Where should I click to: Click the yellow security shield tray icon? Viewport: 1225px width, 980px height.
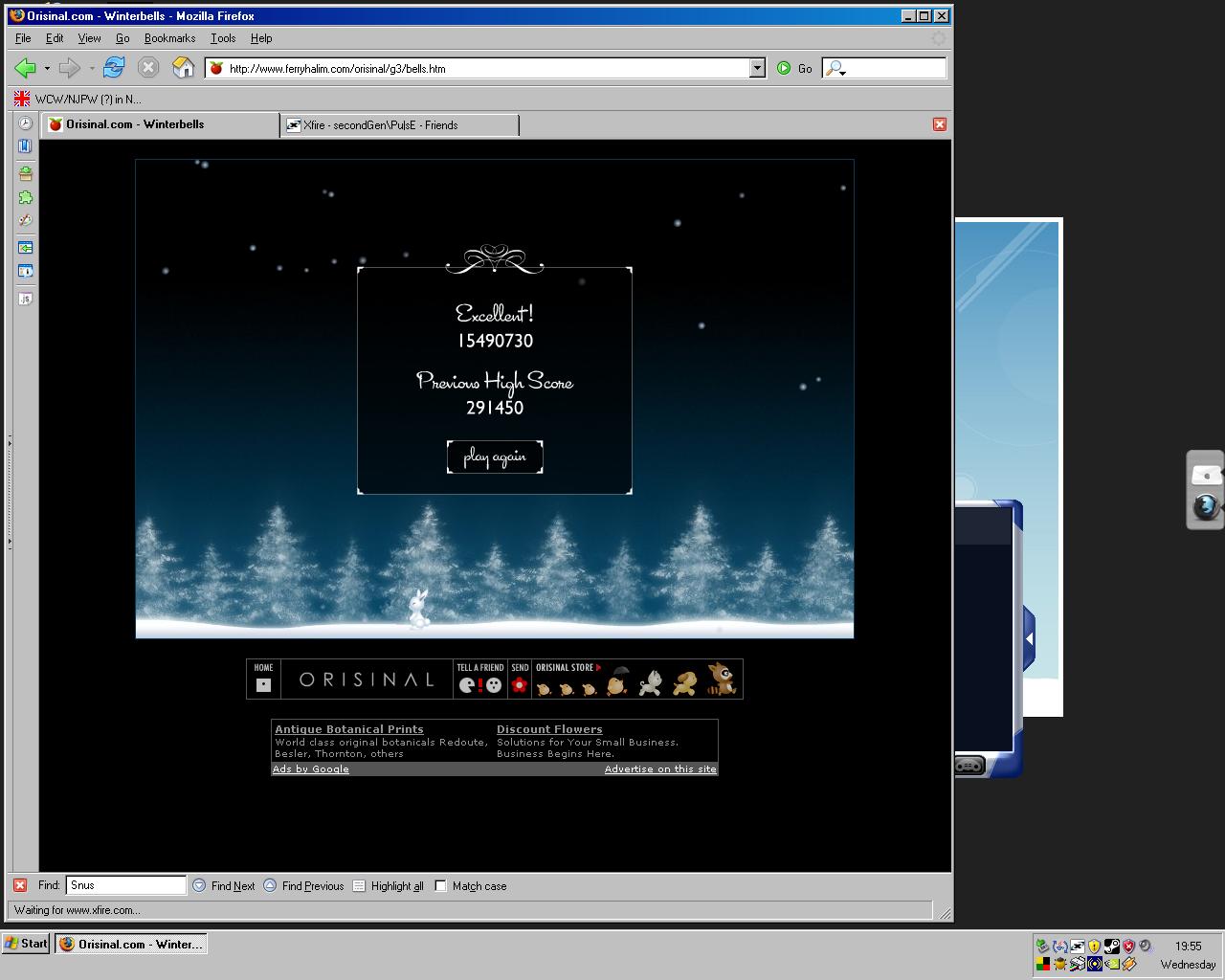[1094, 947]
